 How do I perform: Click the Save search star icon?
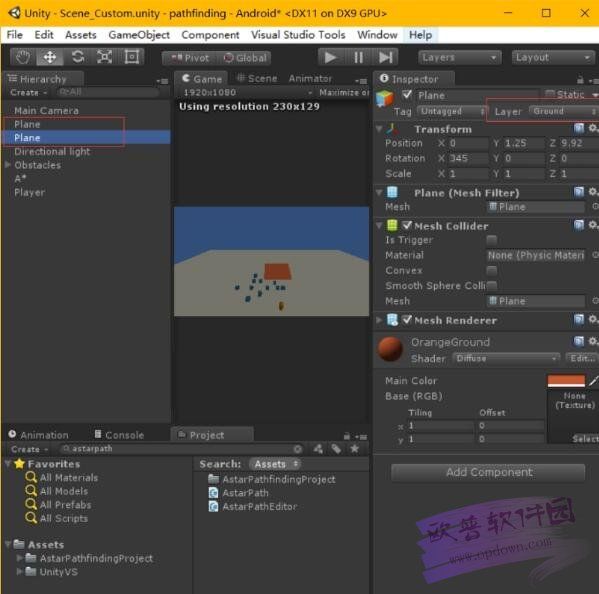tap(355, 449)
